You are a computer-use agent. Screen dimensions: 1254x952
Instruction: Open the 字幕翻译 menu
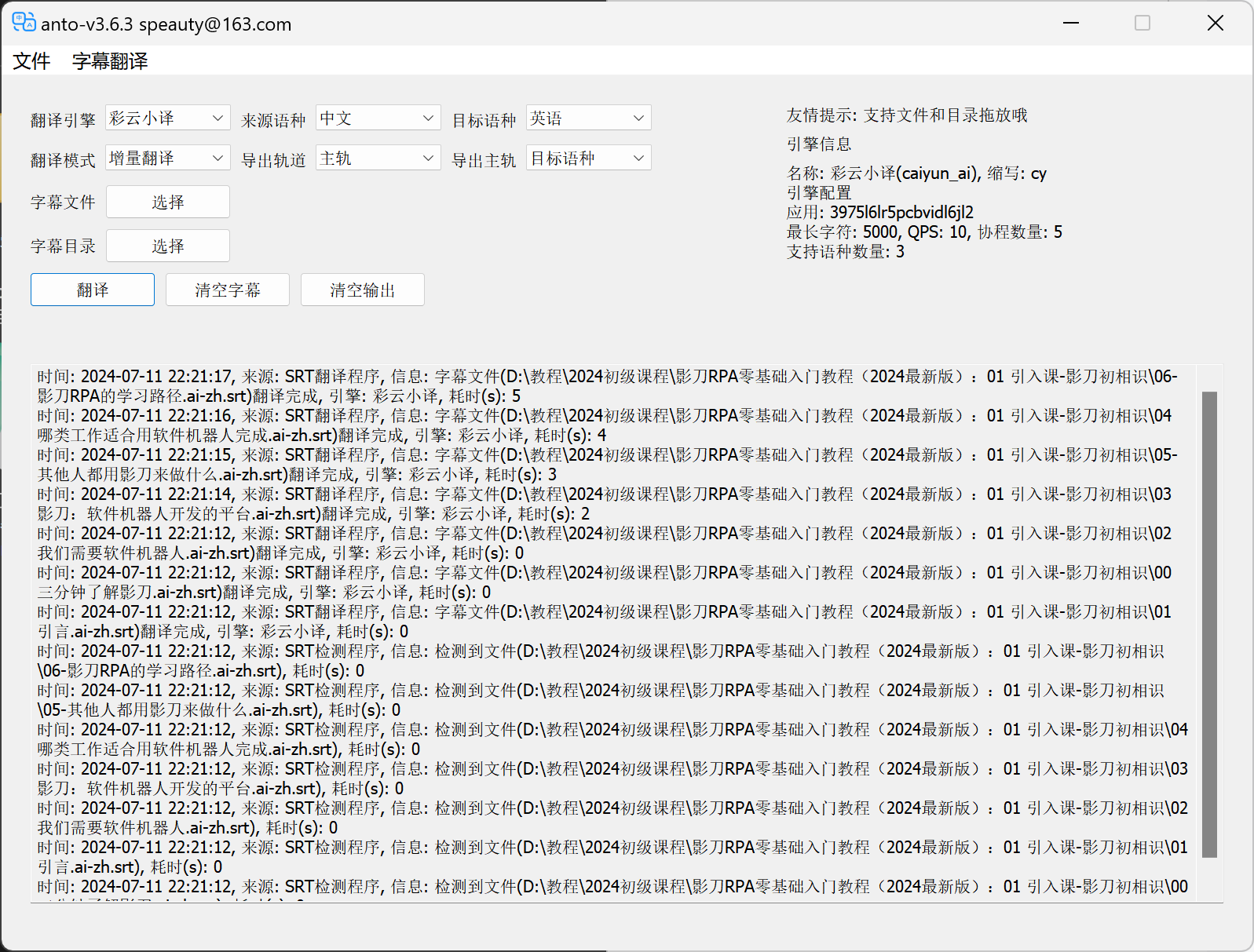pyautogui.click(x=110, y=61)
